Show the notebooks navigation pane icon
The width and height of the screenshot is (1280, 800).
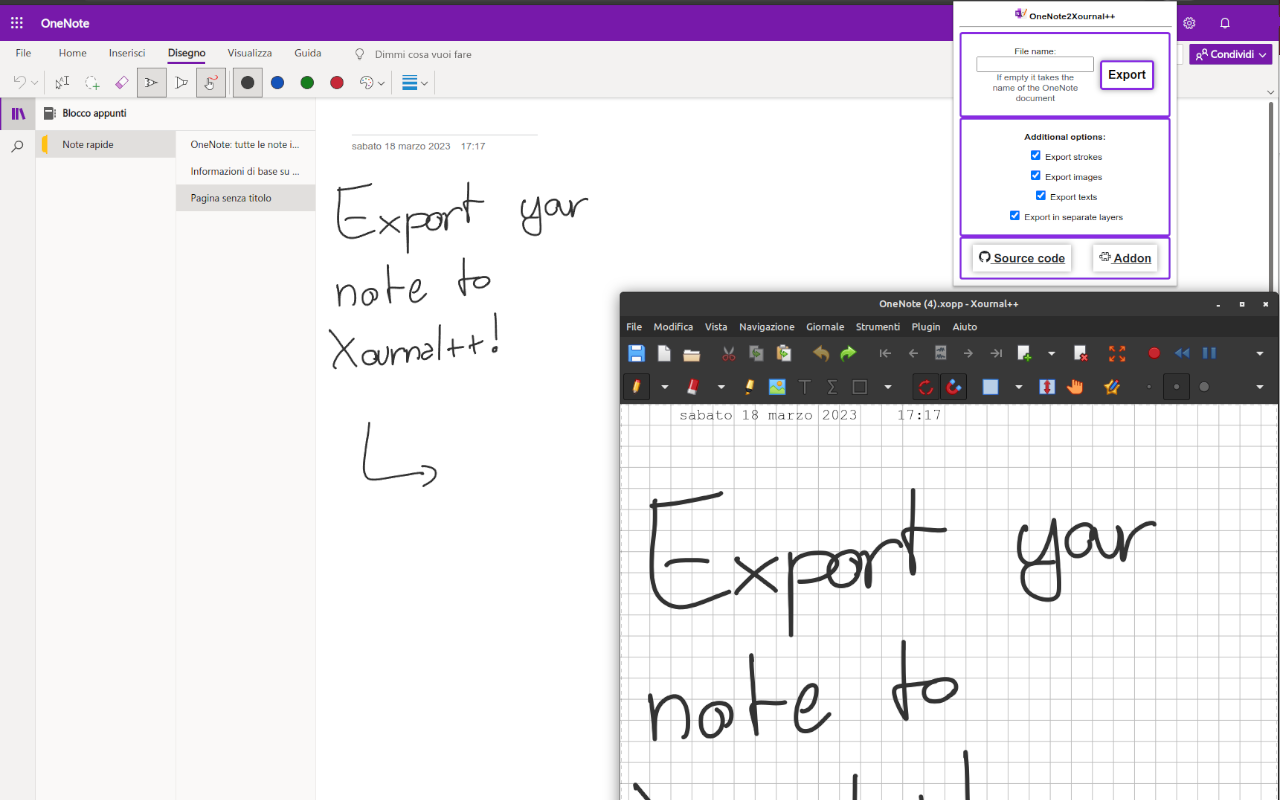coord(18,114)
